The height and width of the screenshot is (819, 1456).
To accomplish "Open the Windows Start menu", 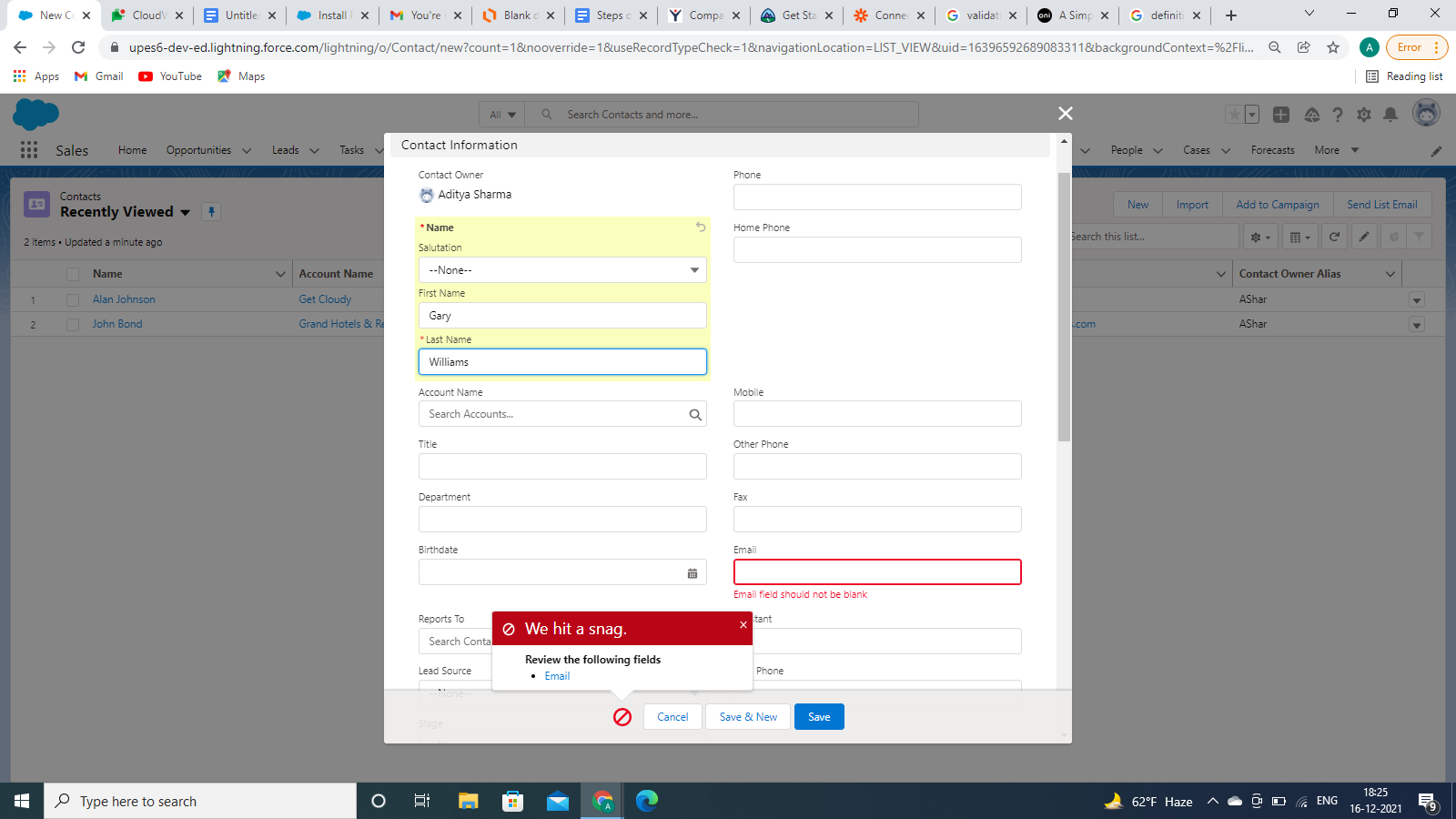I will pyautogui.click(x=22, y=801).
